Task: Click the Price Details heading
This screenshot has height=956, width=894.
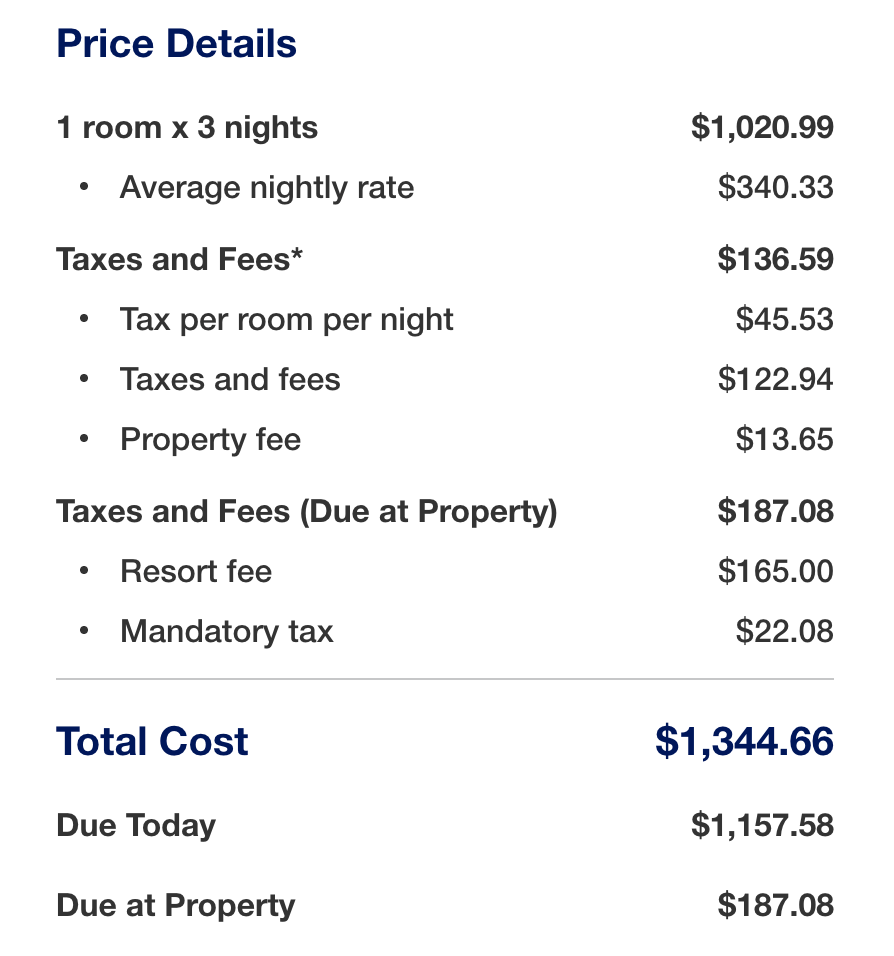Action: (x=176, y=44)
